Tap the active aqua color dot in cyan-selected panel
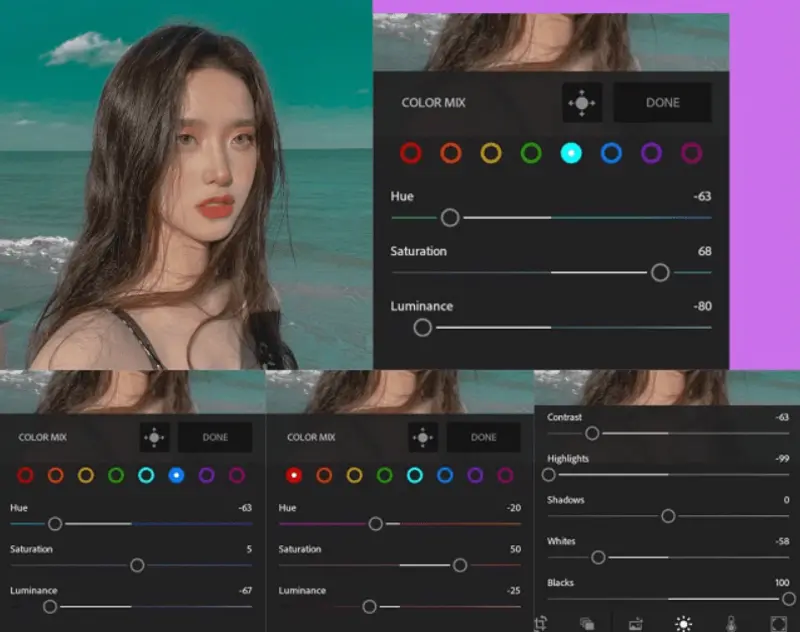The height and width of the screenshot is (632, 800). pyautogui.click(x=571, y=153)
